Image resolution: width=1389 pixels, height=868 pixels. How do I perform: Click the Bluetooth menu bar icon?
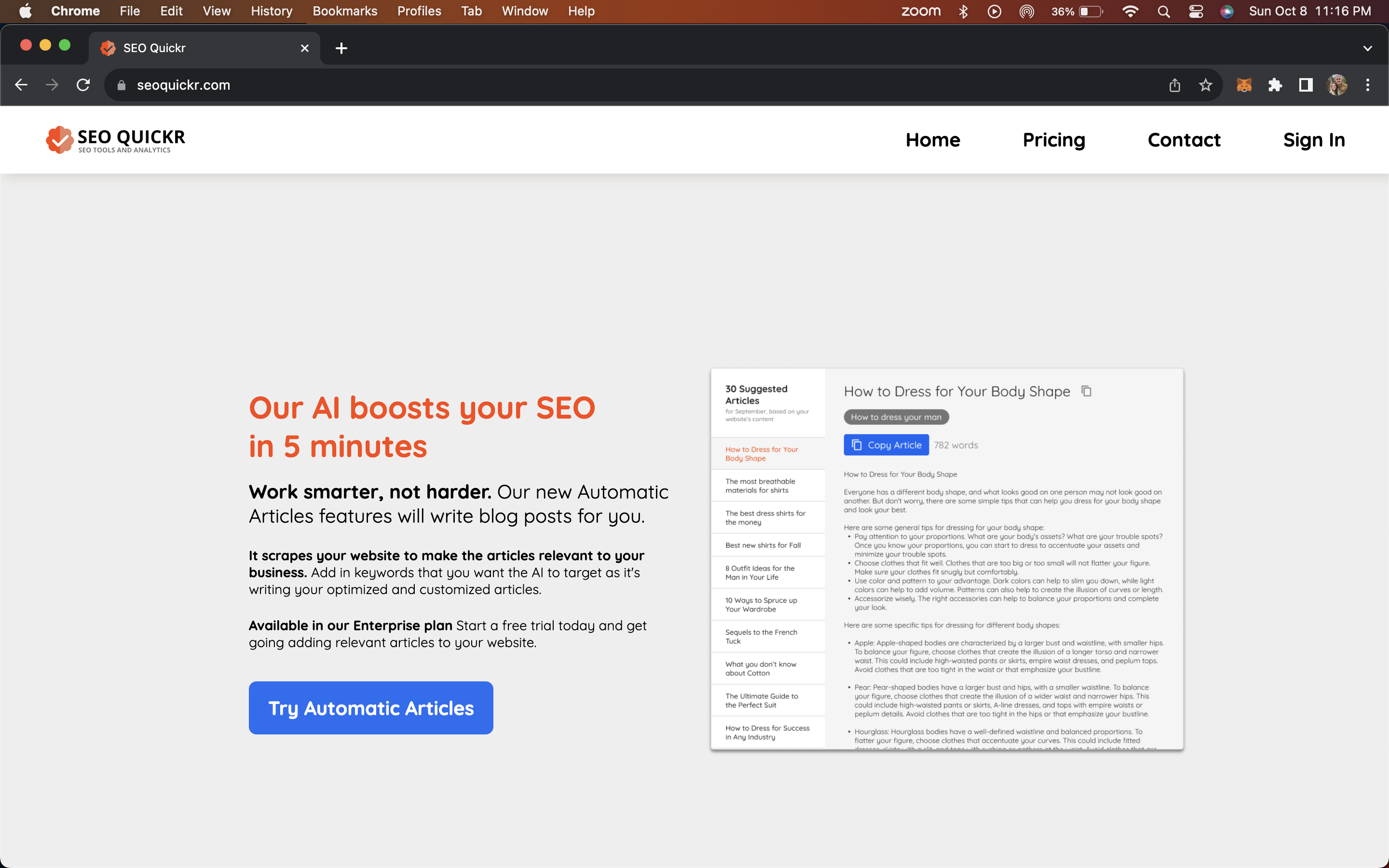963,12
